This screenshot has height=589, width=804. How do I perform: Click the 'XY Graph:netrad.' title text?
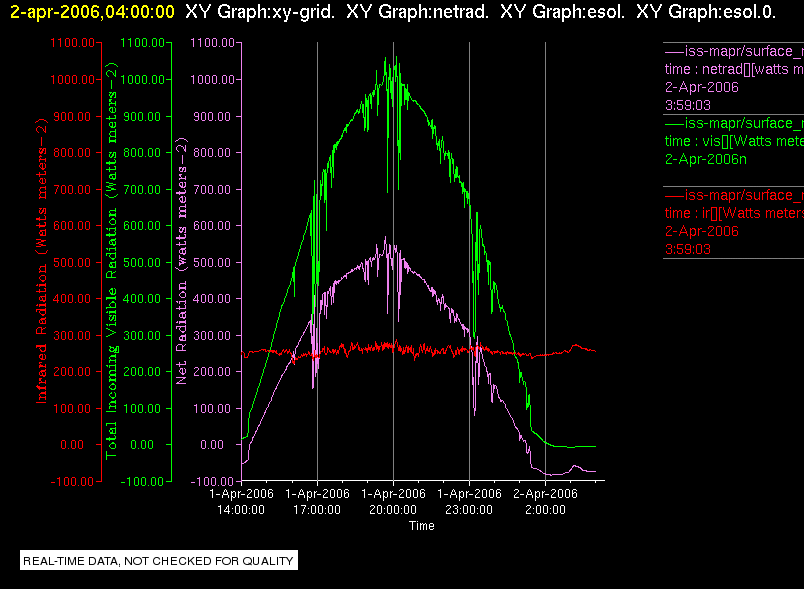pos(418,11)
